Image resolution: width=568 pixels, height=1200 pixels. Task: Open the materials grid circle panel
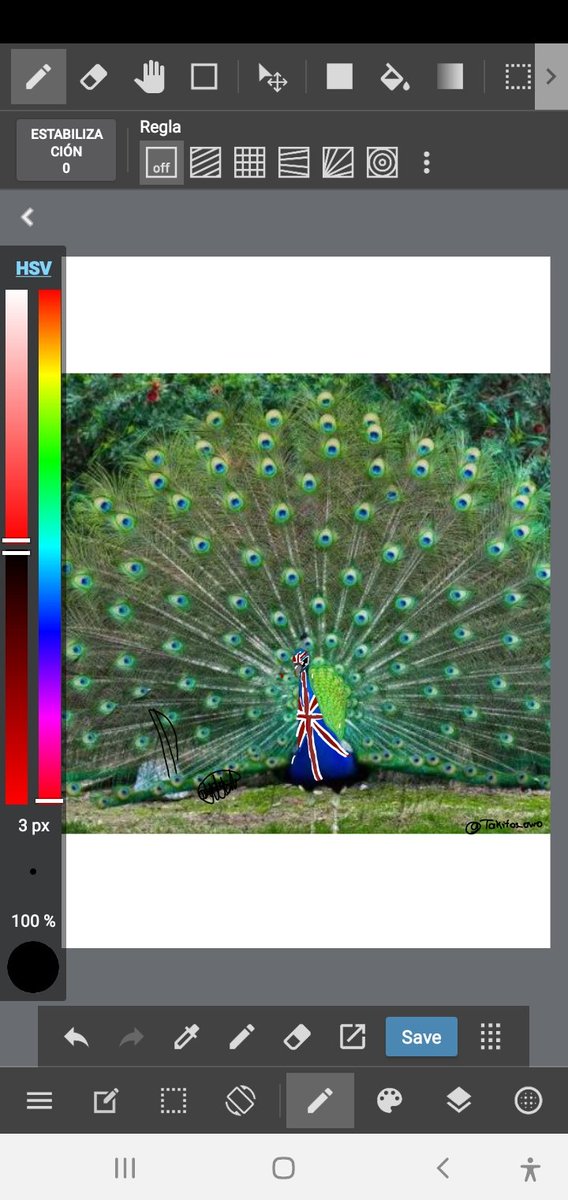[x=528, y=1101]
